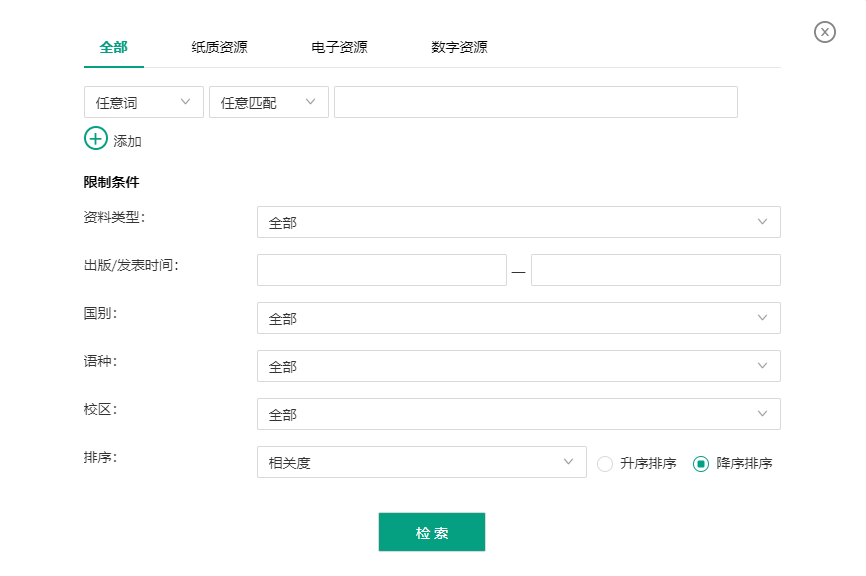Close the advanced search dialog
The height and width of the screenshot is (576, 866).
[825, 32]
